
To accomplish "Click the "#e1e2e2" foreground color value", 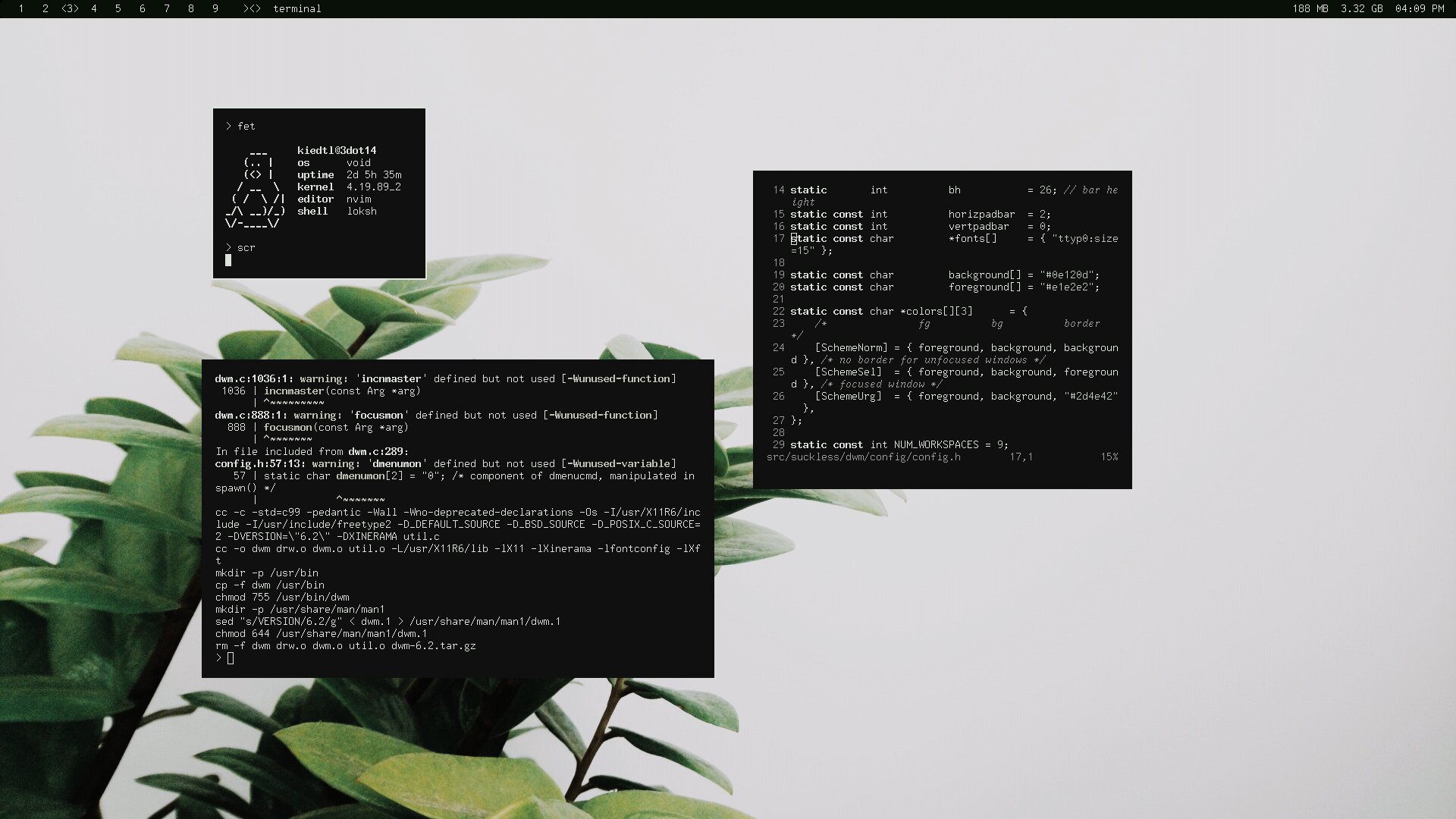I will [1066, 287].
